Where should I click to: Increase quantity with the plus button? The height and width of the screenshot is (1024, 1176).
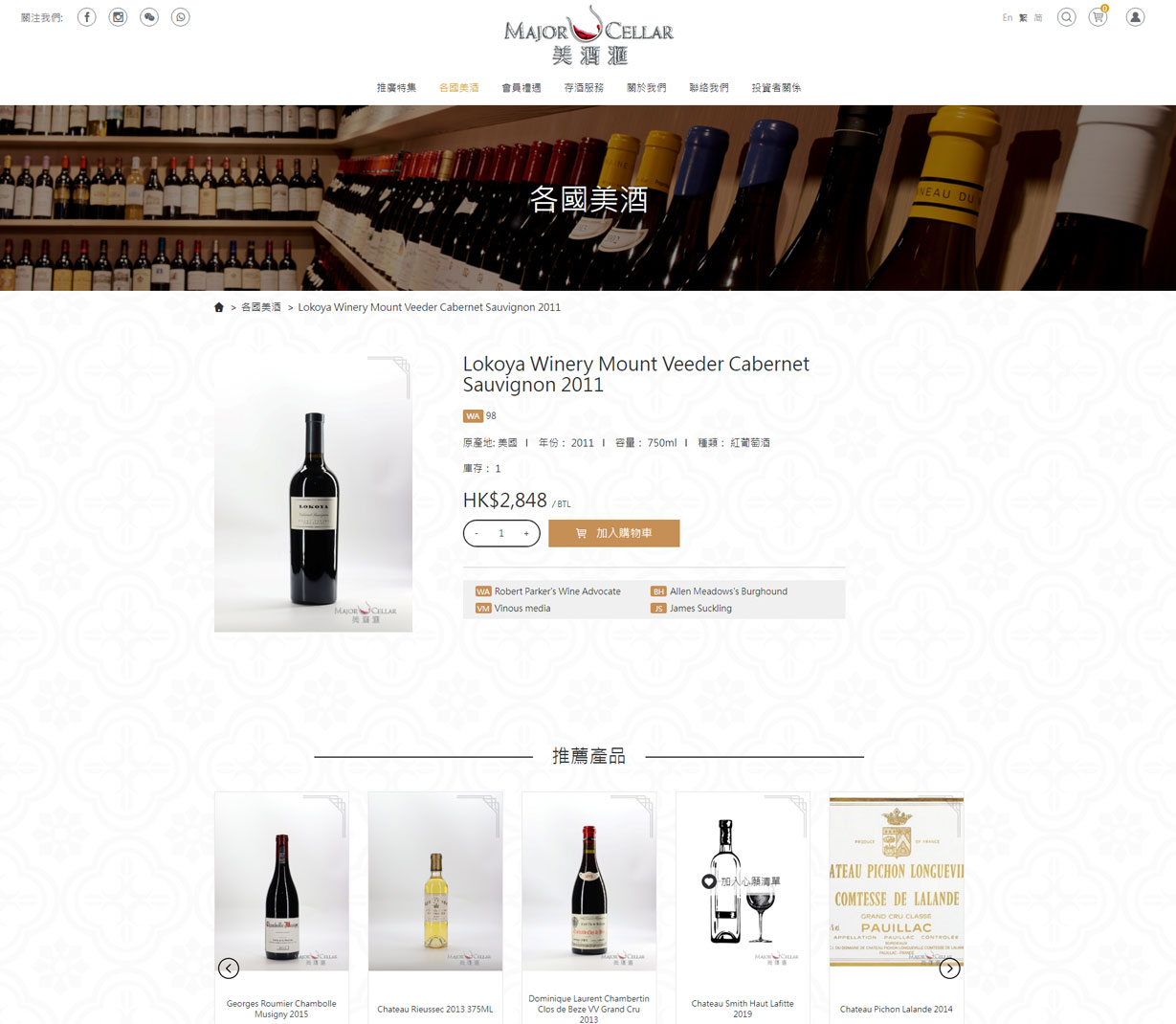click(526, 533)
